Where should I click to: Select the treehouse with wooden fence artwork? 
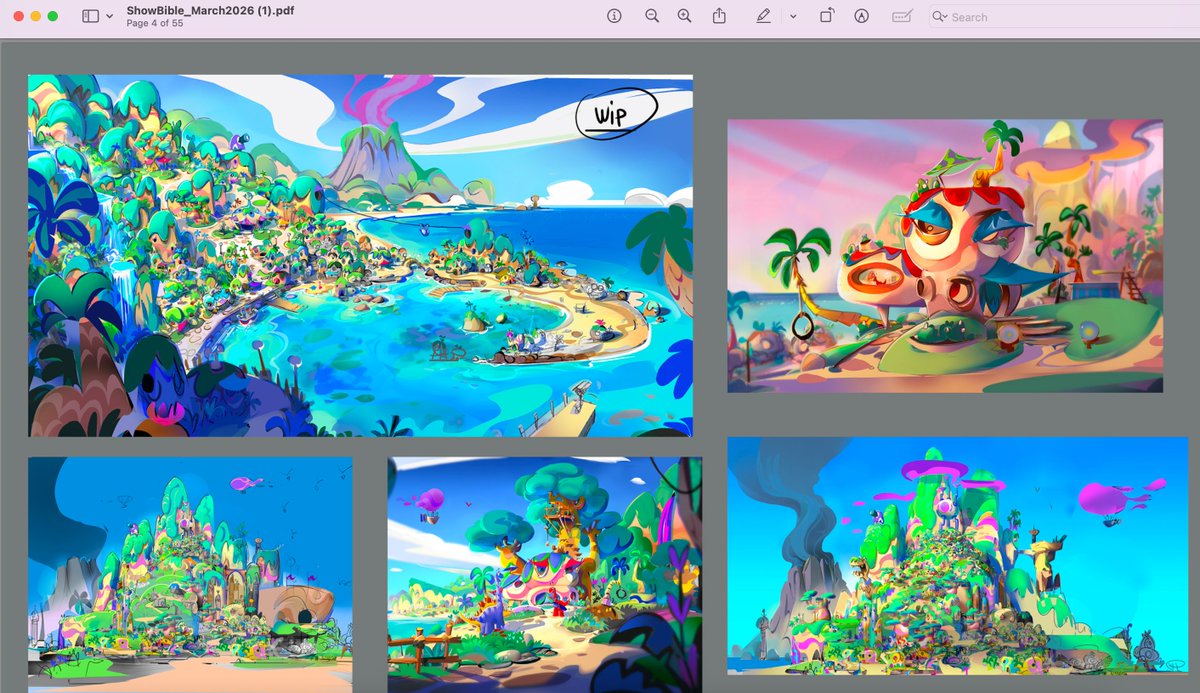(x=545, y=575)
